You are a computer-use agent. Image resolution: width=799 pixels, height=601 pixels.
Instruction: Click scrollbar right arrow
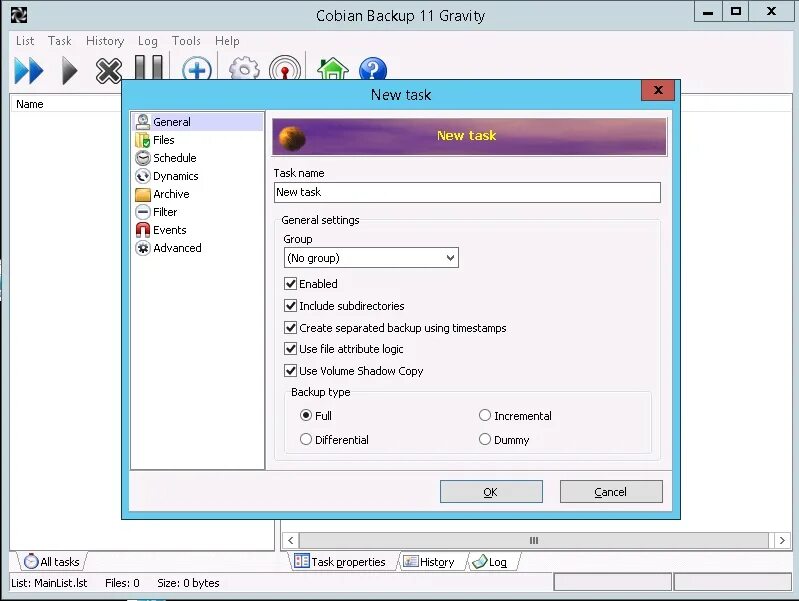pos(782,540)
